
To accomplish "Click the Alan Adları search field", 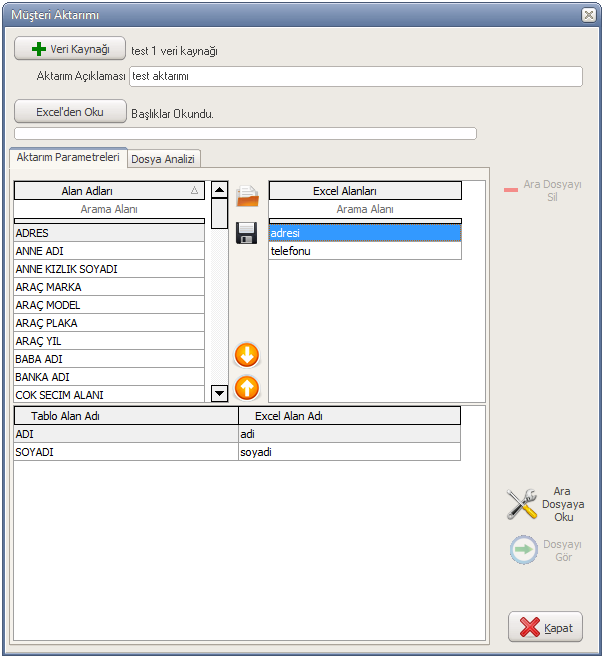I will [109, 209].
